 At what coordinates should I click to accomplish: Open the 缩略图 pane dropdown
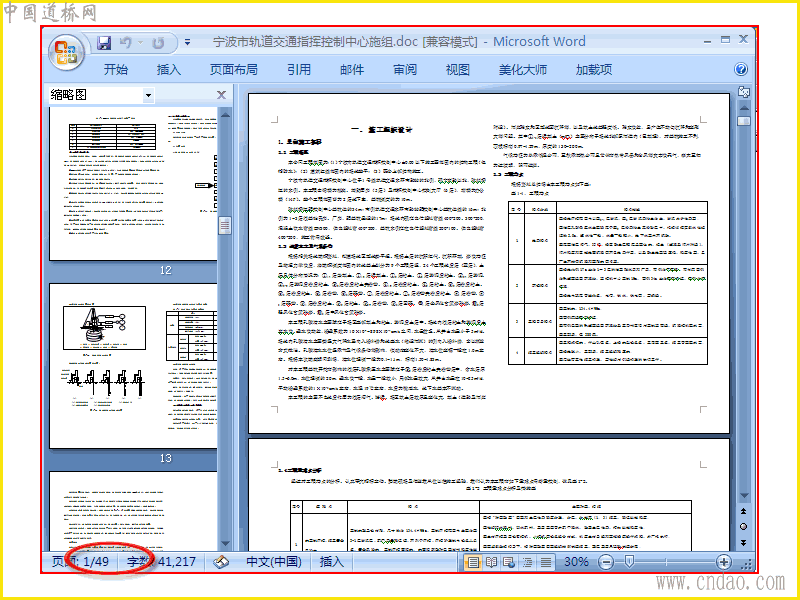click(x=148, y=95)
